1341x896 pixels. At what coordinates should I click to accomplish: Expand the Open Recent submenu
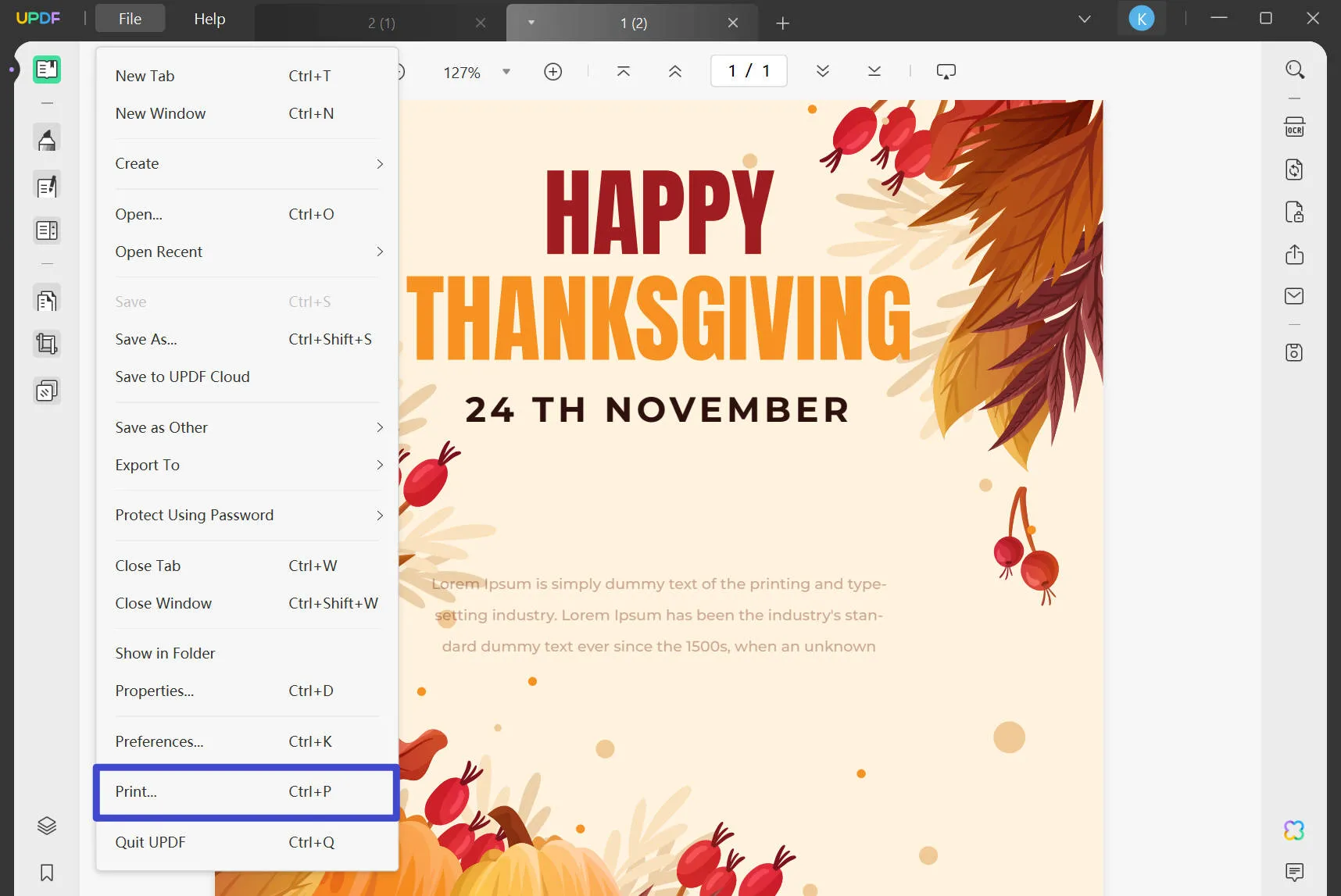click(247, 252)
